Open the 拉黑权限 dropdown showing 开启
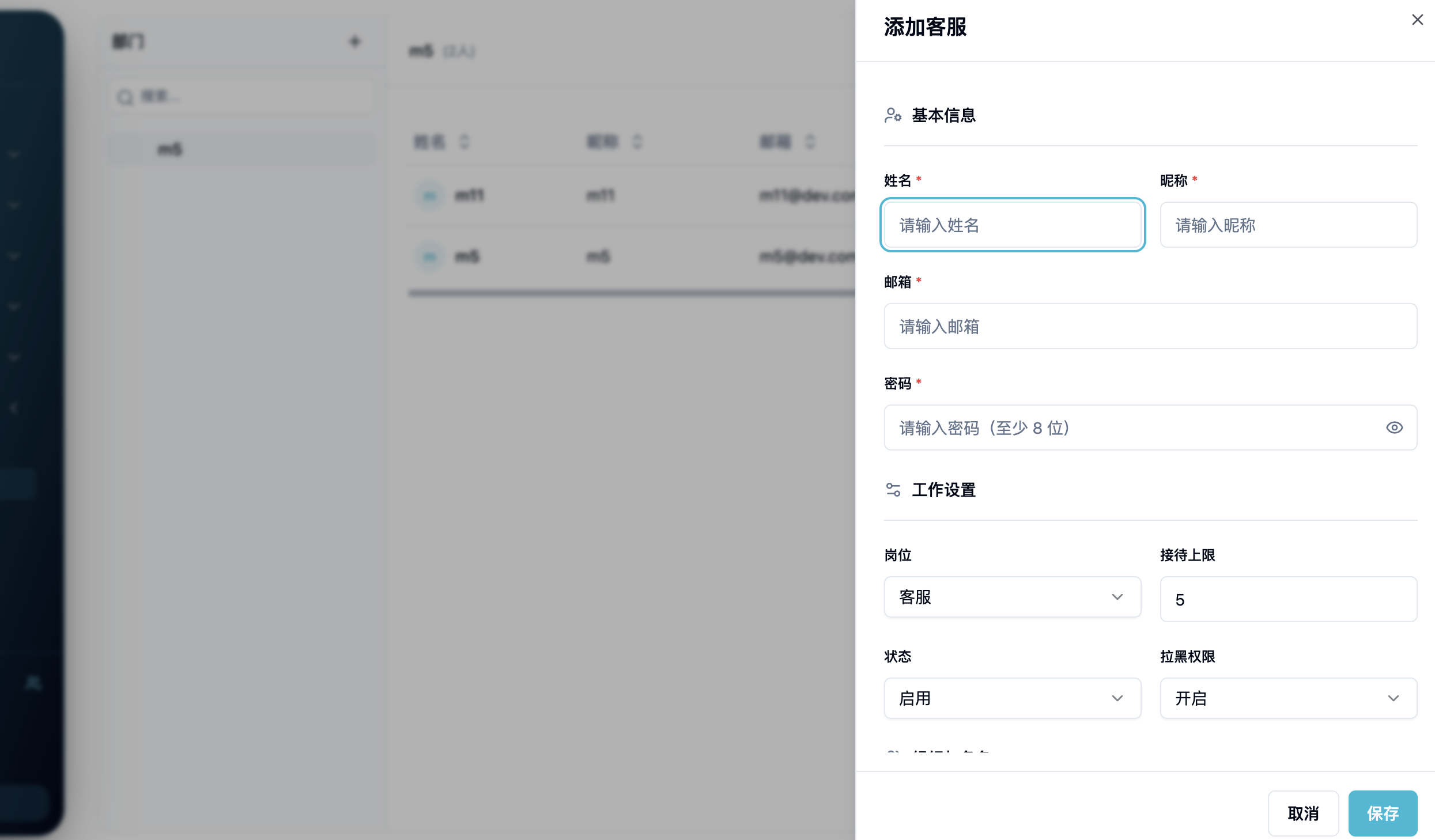Viewport: 1435px width, 840px height. click(x=1289, y=698)
